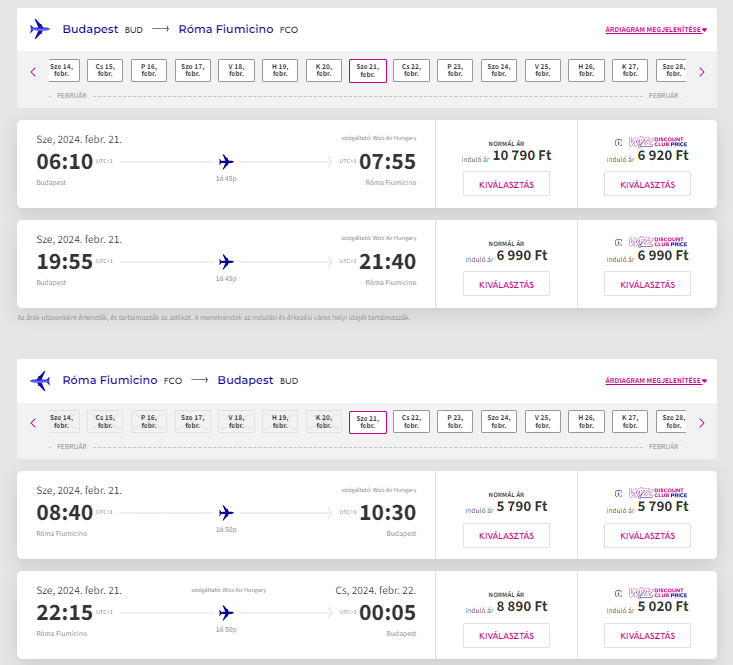Screen dimensions: 733x665
Task: Choose Discount Club 5 020 Ft Kiválasztás
Action: (647, 635)
